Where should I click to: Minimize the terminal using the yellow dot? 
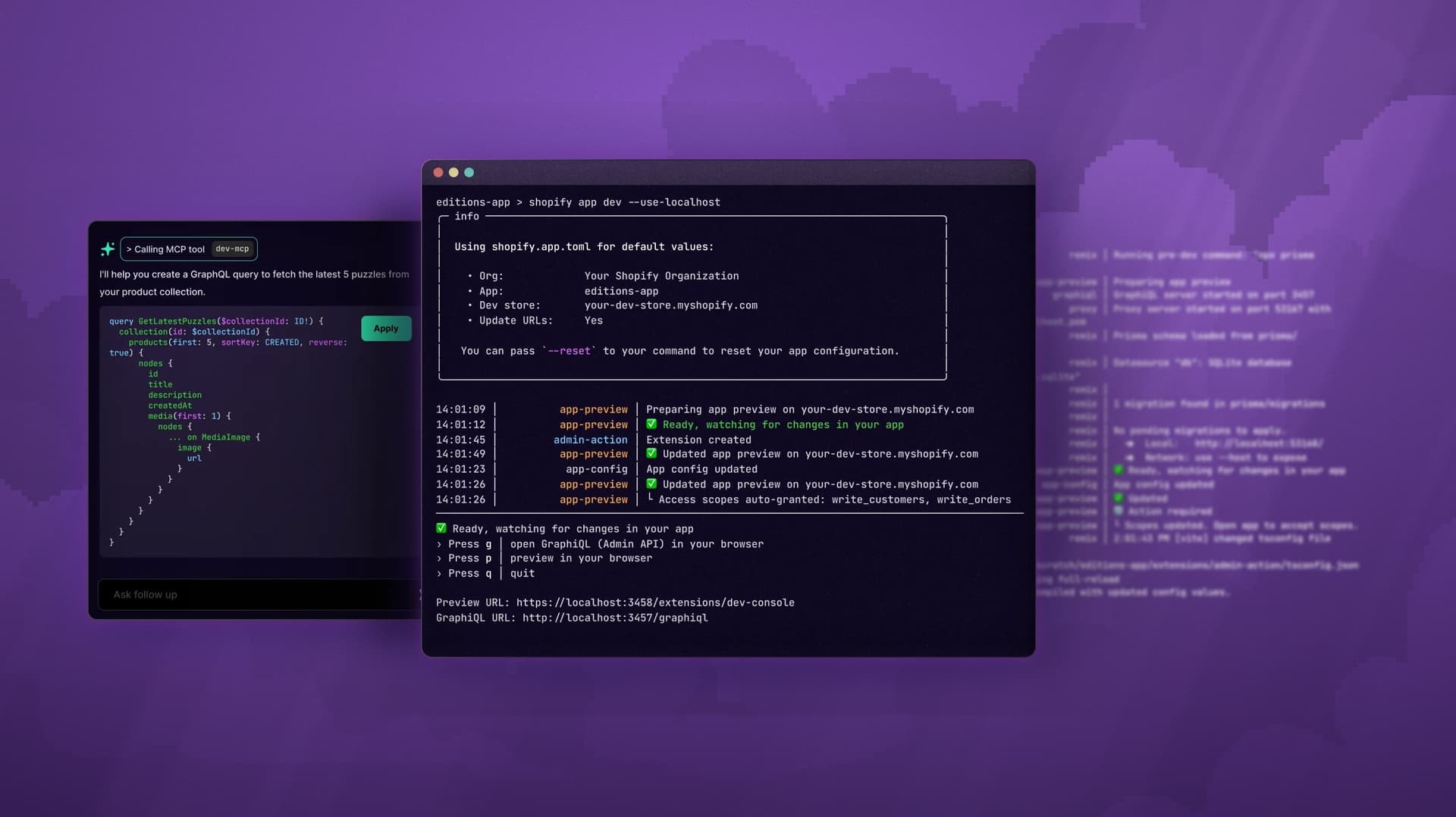coord(453,173)
